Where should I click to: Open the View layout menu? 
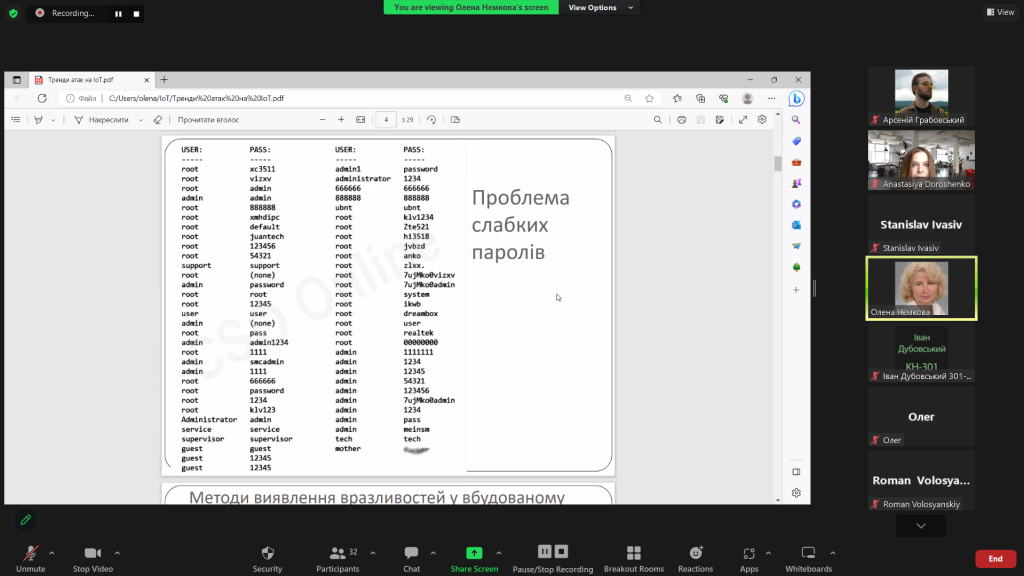click(x=1000, y=12)
